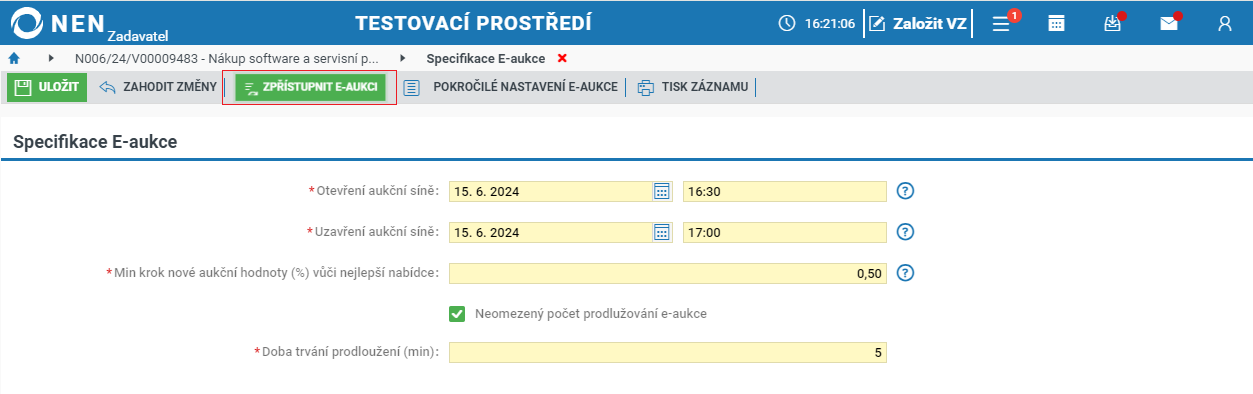The image size is (1253, 394).
Task: Show help for Min krok field
Action: pyautogui.click(x=906, y=273)
